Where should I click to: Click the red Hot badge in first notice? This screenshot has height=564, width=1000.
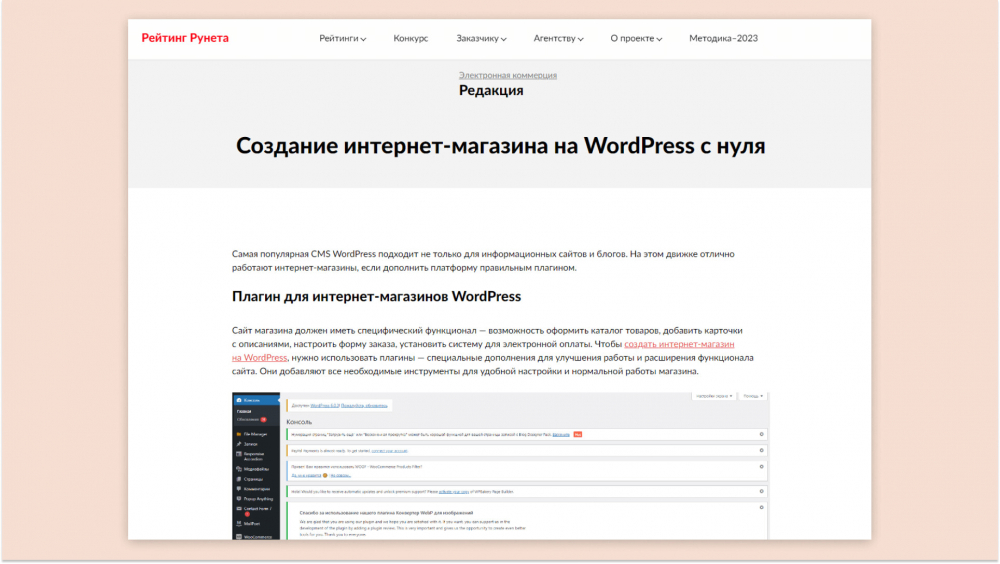578,434
